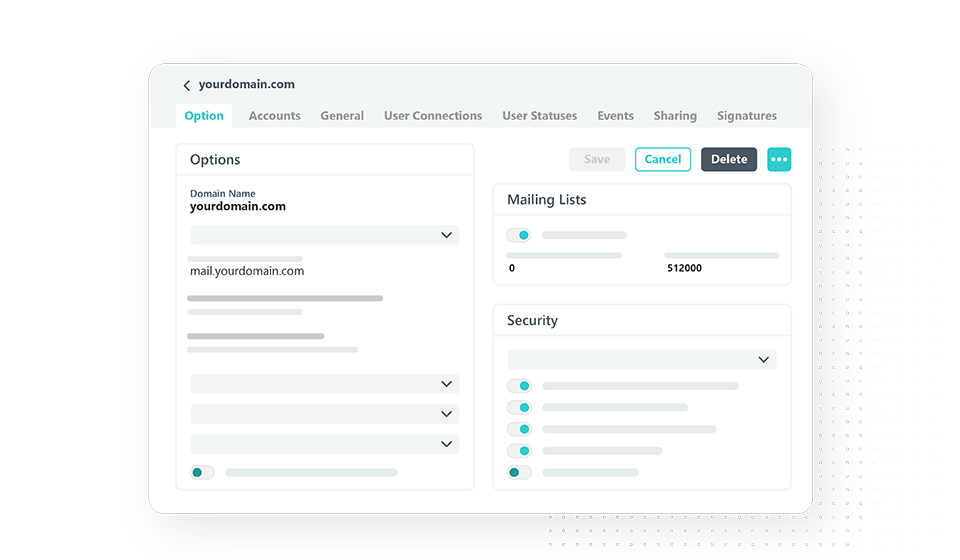Open the three-dots more actions button
The height and width of the screenshot is (560, 960).
(779, 159)
